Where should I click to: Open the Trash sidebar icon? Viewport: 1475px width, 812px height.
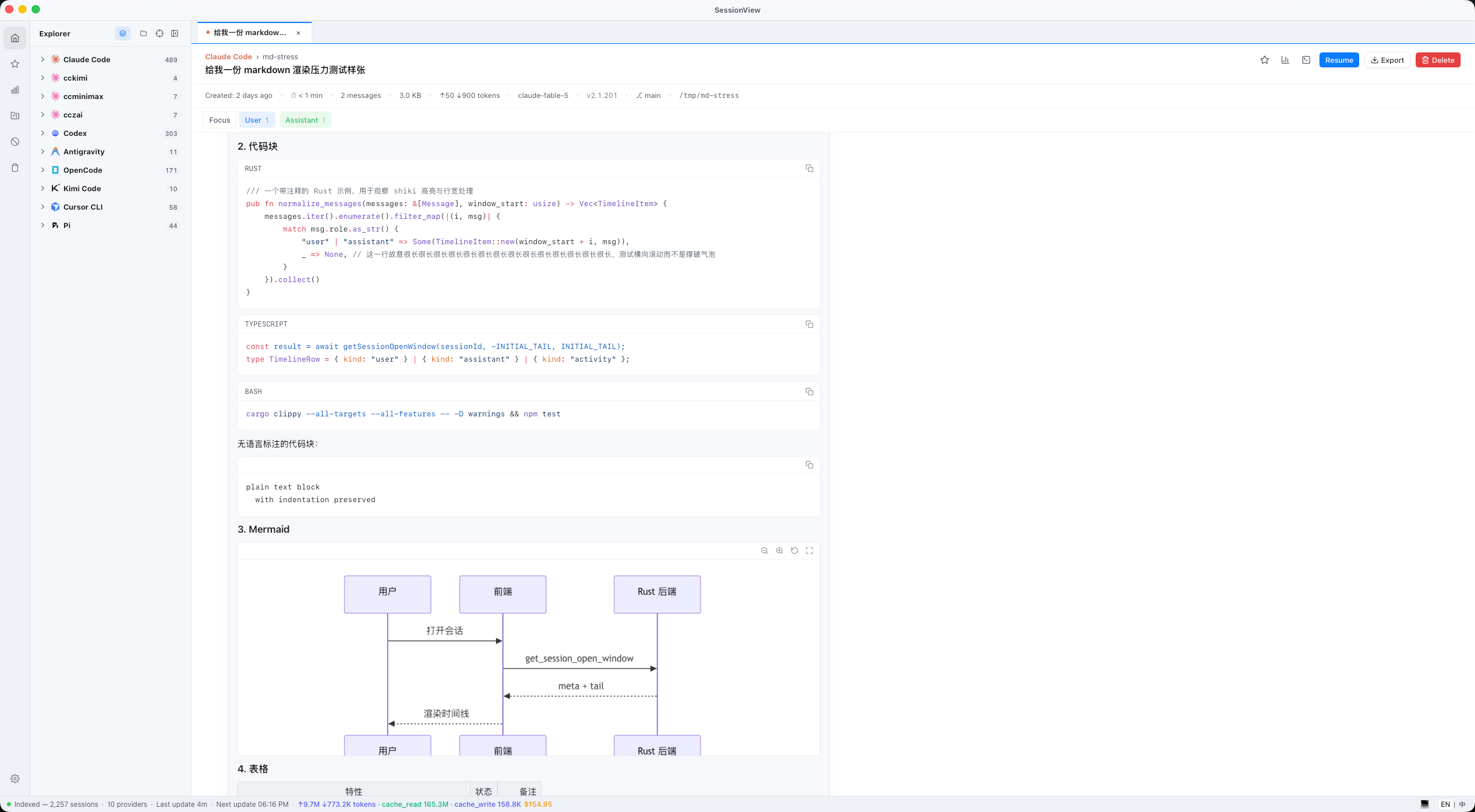click(15, 168)
